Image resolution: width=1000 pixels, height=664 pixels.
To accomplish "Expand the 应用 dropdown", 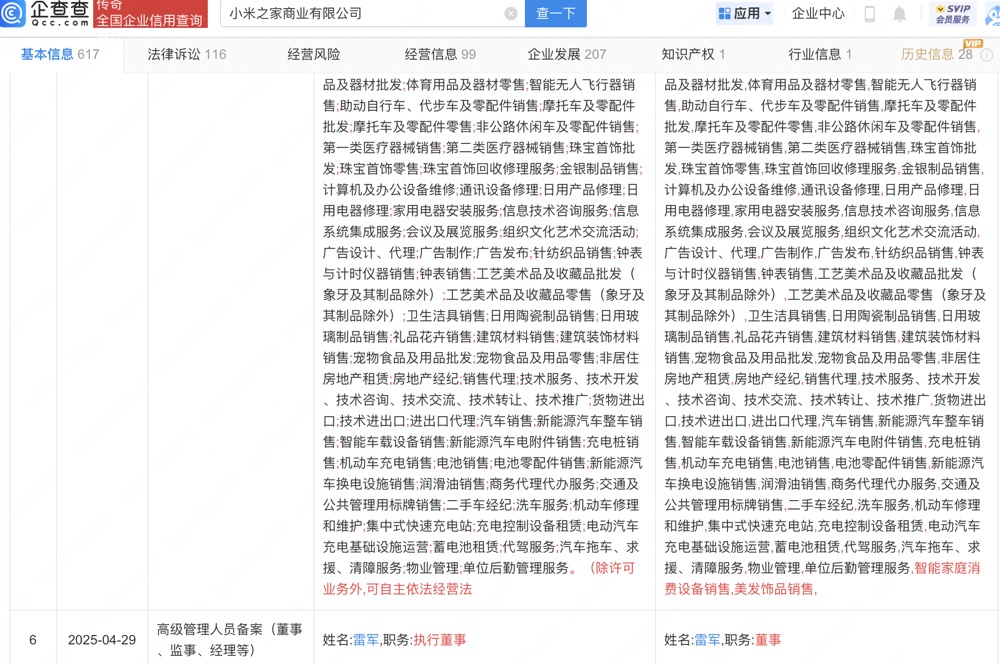I will coord(745,13).
